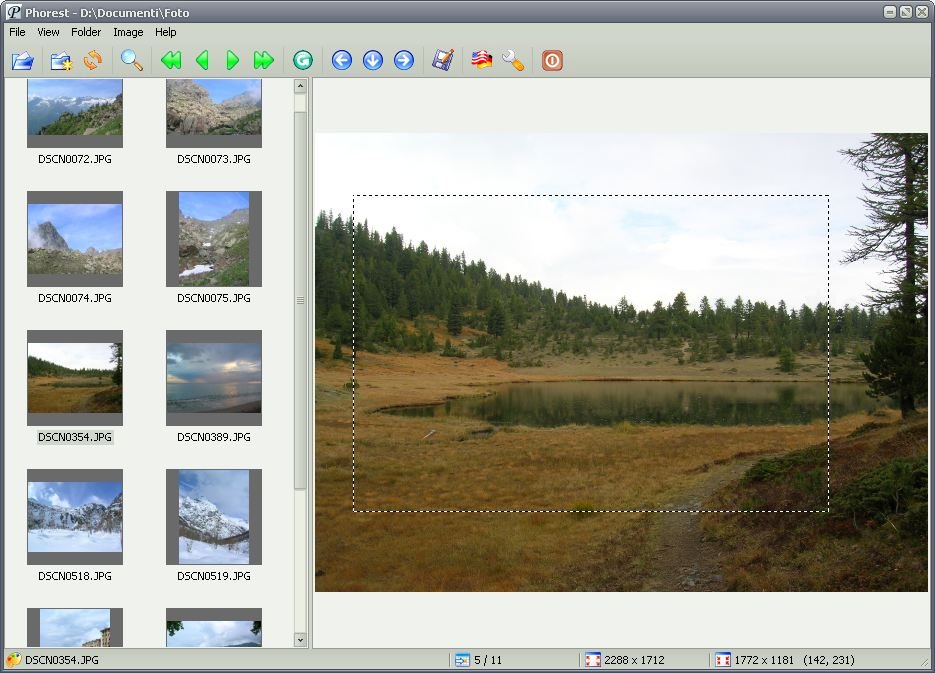The width and height of the screenshot is (935, 673).
Task: Open the magnifying glass zoom tool
Action: tap(131, 61)
